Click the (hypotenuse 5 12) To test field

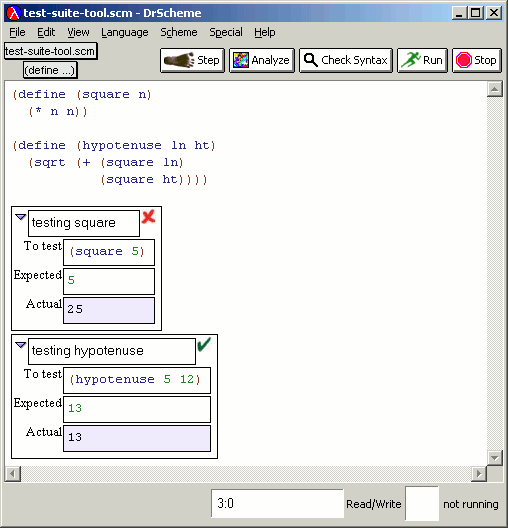coord(137,380)
